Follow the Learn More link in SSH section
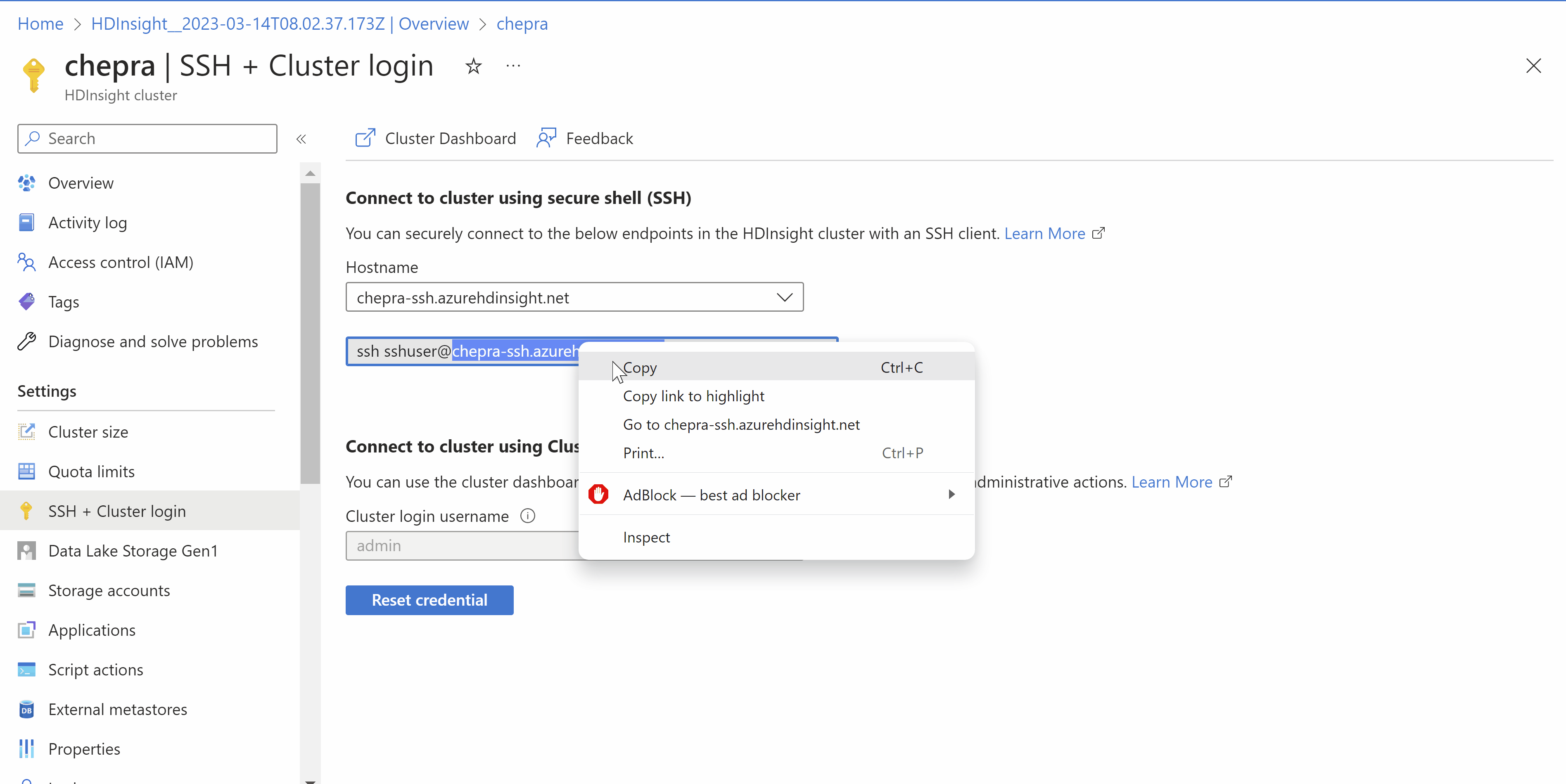This screenshot has height=784, width=1566. click(x=1044, y=233)
